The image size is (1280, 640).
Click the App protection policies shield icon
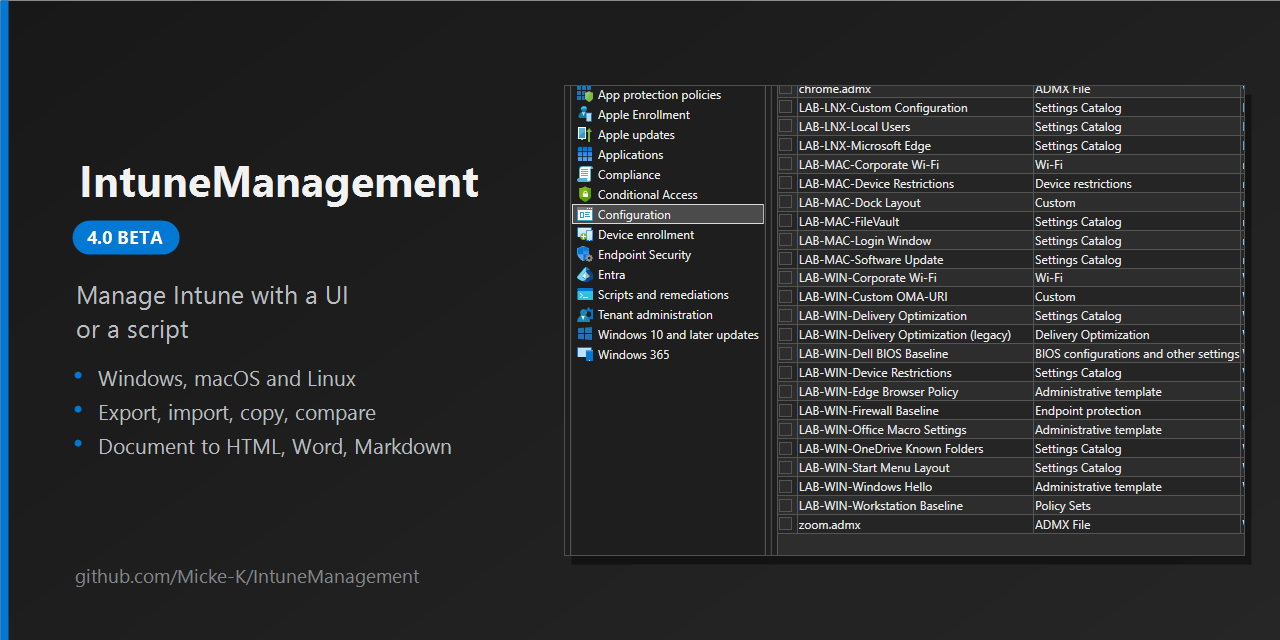585,94
